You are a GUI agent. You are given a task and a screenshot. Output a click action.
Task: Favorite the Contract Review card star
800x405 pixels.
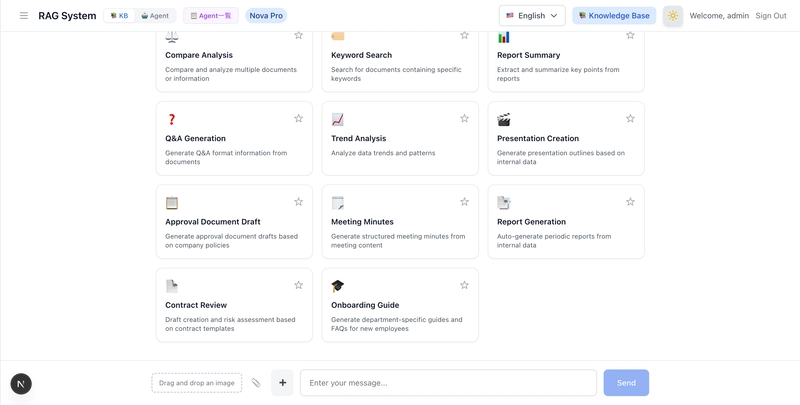[298, 285]
